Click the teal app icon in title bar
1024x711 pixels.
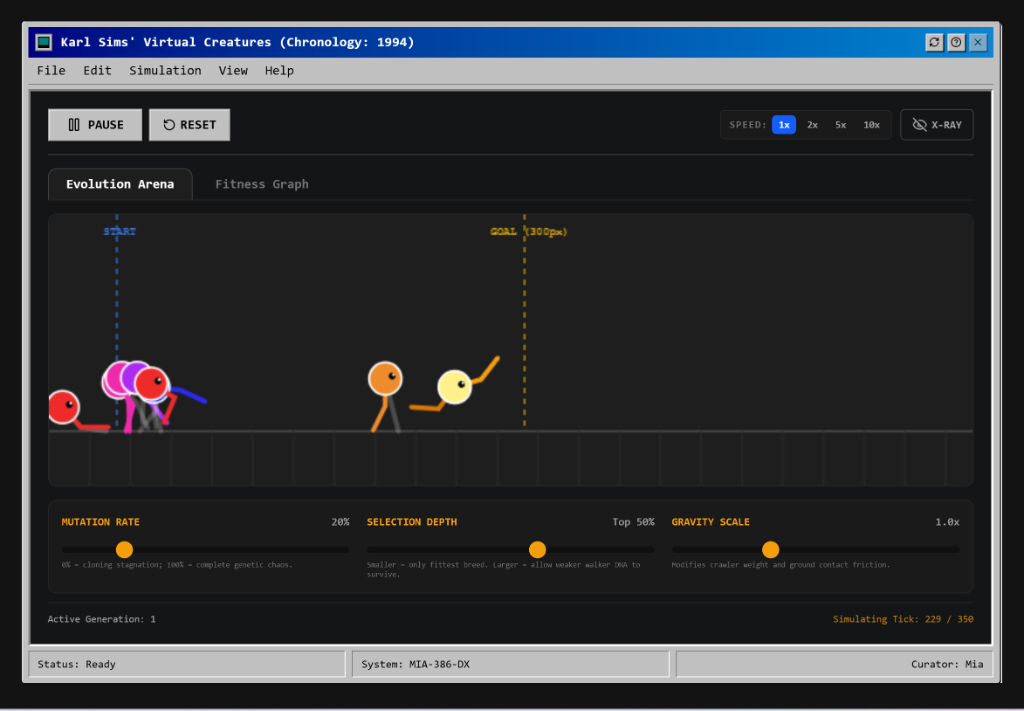click(x=44, y=42)
